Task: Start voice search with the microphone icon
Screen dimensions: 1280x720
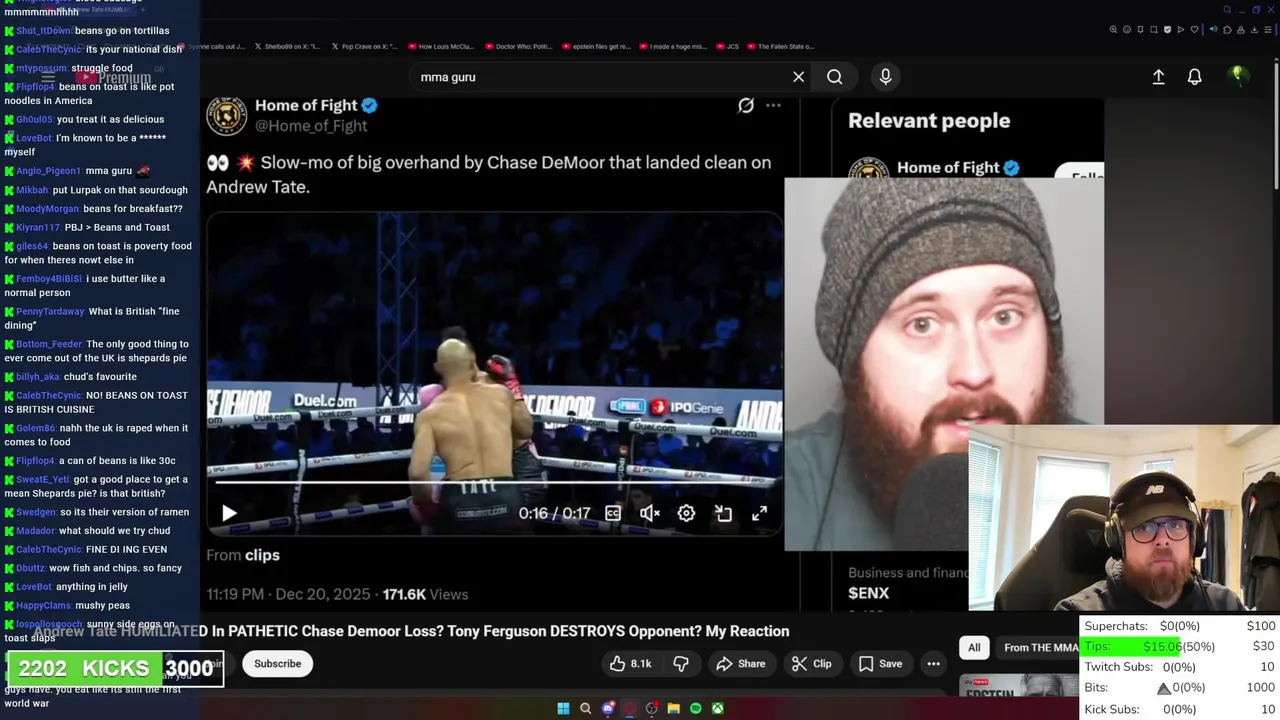Action: tap(885, 77)
